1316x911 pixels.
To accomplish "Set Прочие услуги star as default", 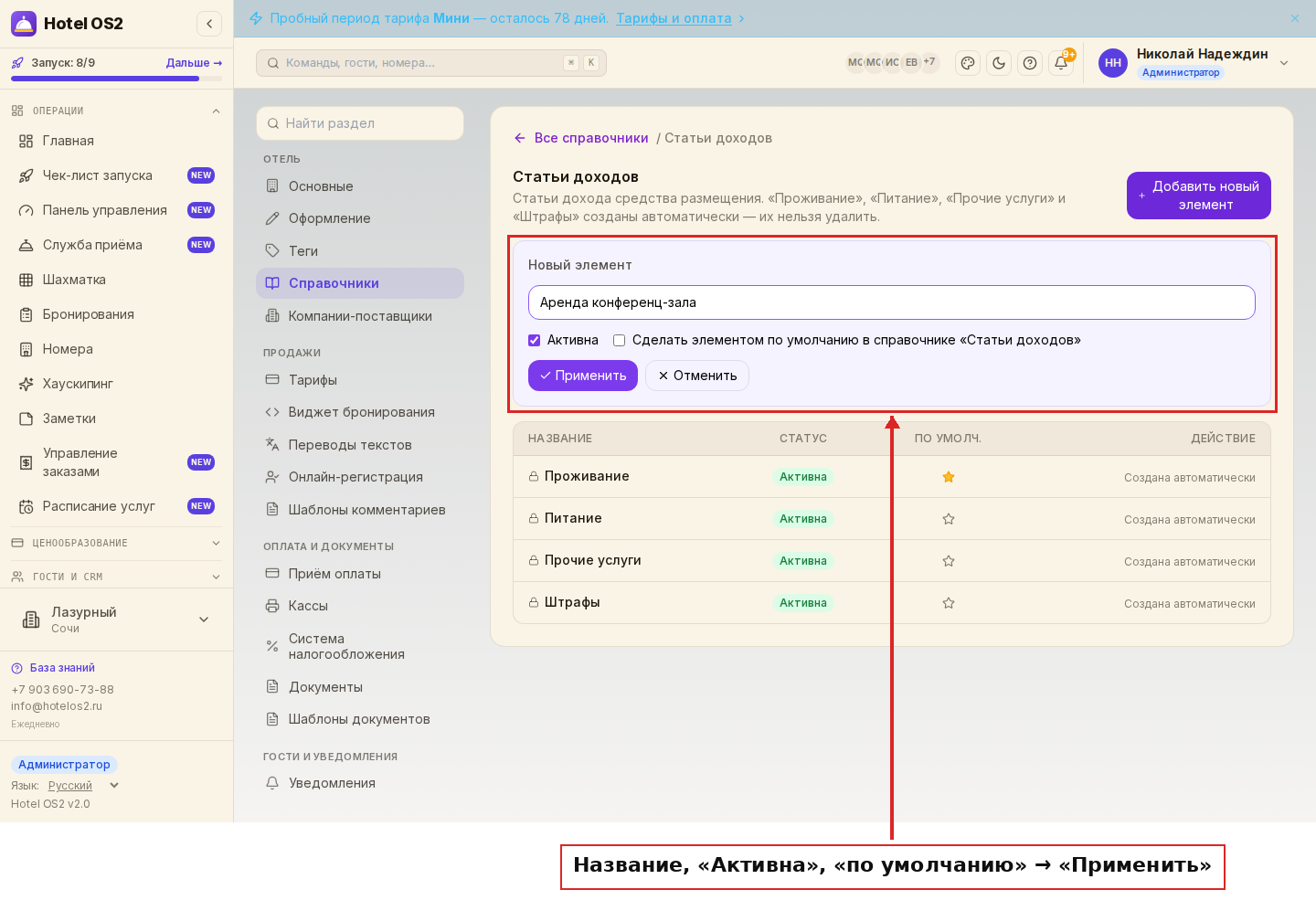I will pyautogui.click(x=949, y=561).
